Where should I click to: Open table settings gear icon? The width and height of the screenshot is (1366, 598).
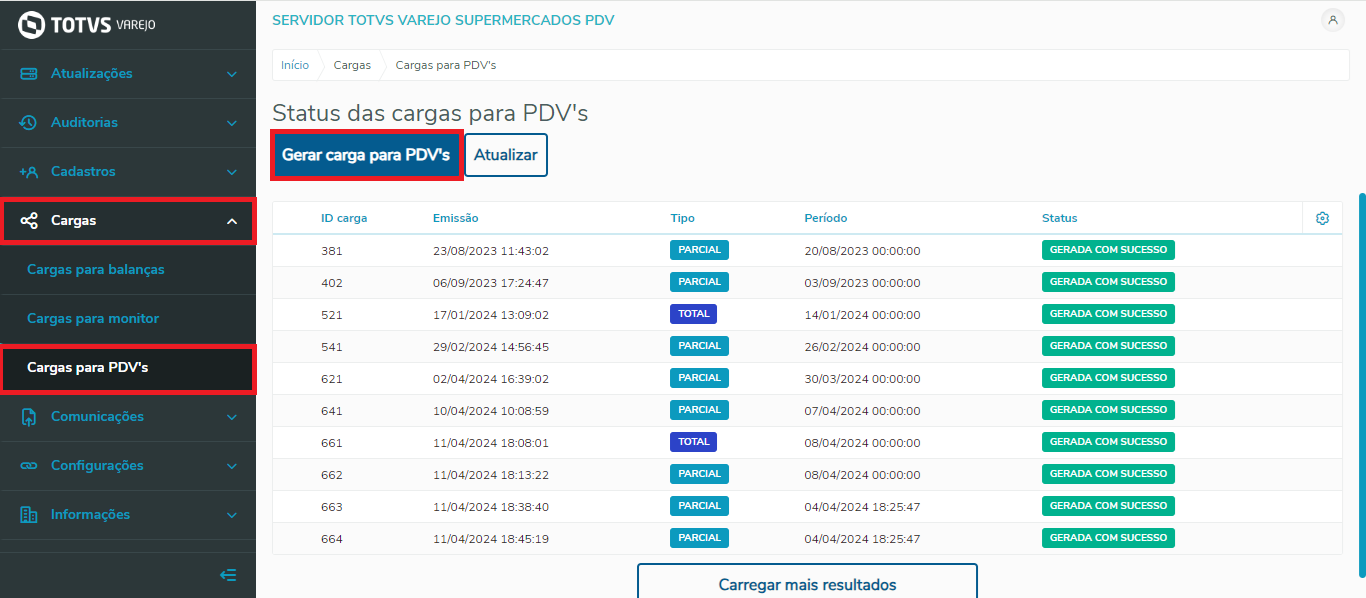pos(1322,218)
